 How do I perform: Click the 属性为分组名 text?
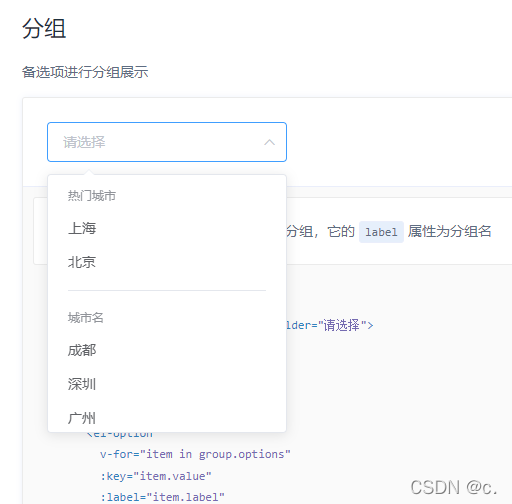click(449, 231)
